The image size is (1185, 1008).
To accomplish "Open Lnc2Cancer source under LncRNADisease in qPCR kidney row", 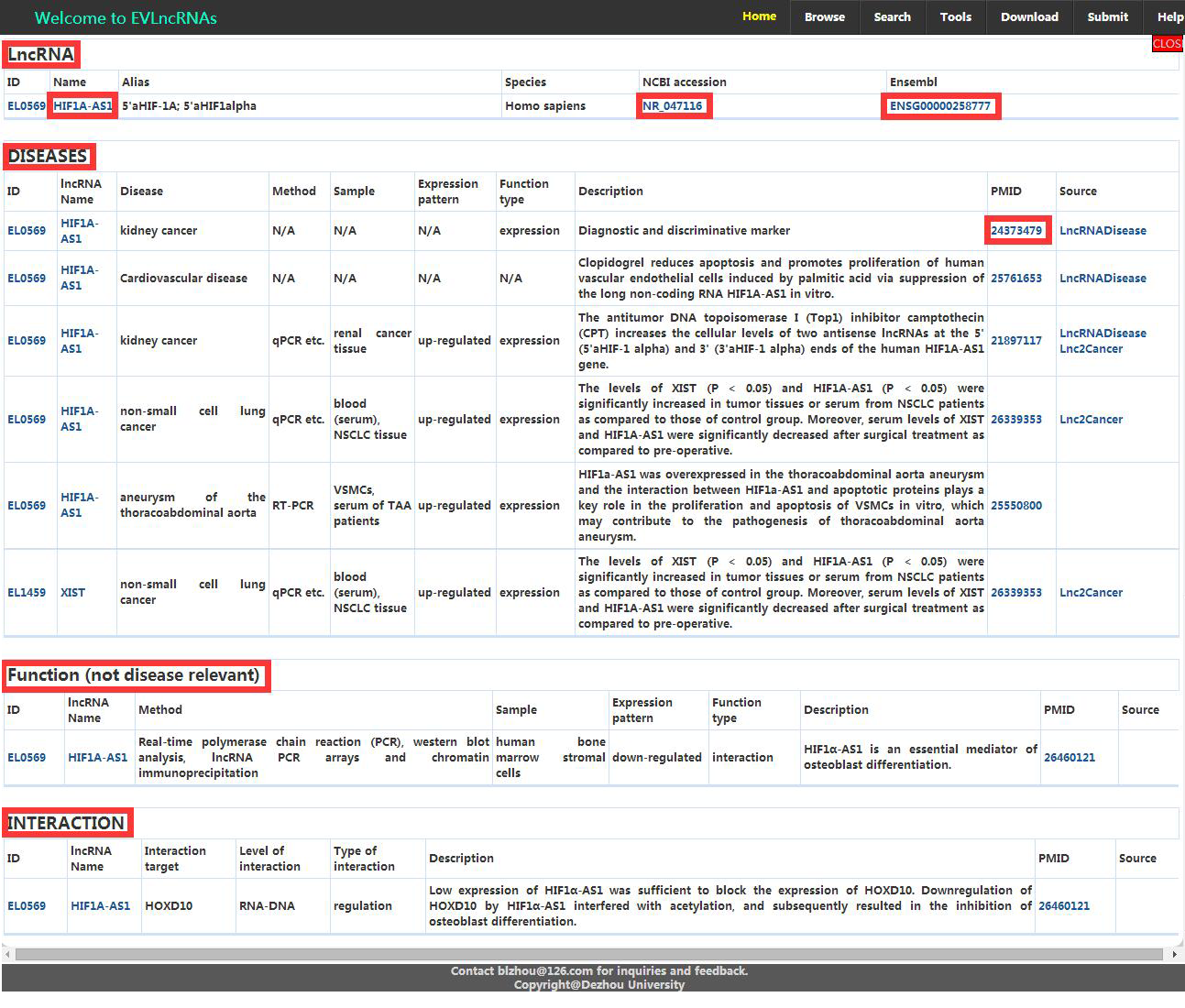I will (1091, 348).
